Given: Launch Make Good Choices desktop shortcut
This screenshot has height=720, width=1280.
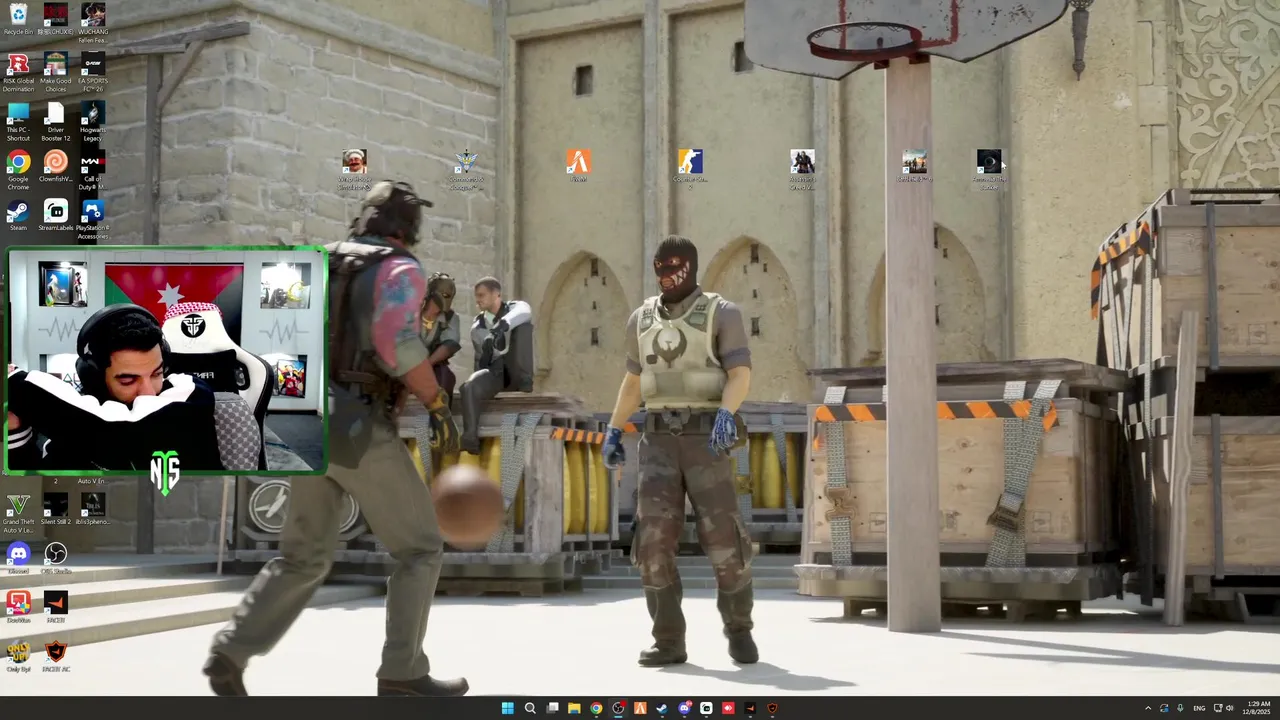Looking at the screenshot, I should coord(56,72).
